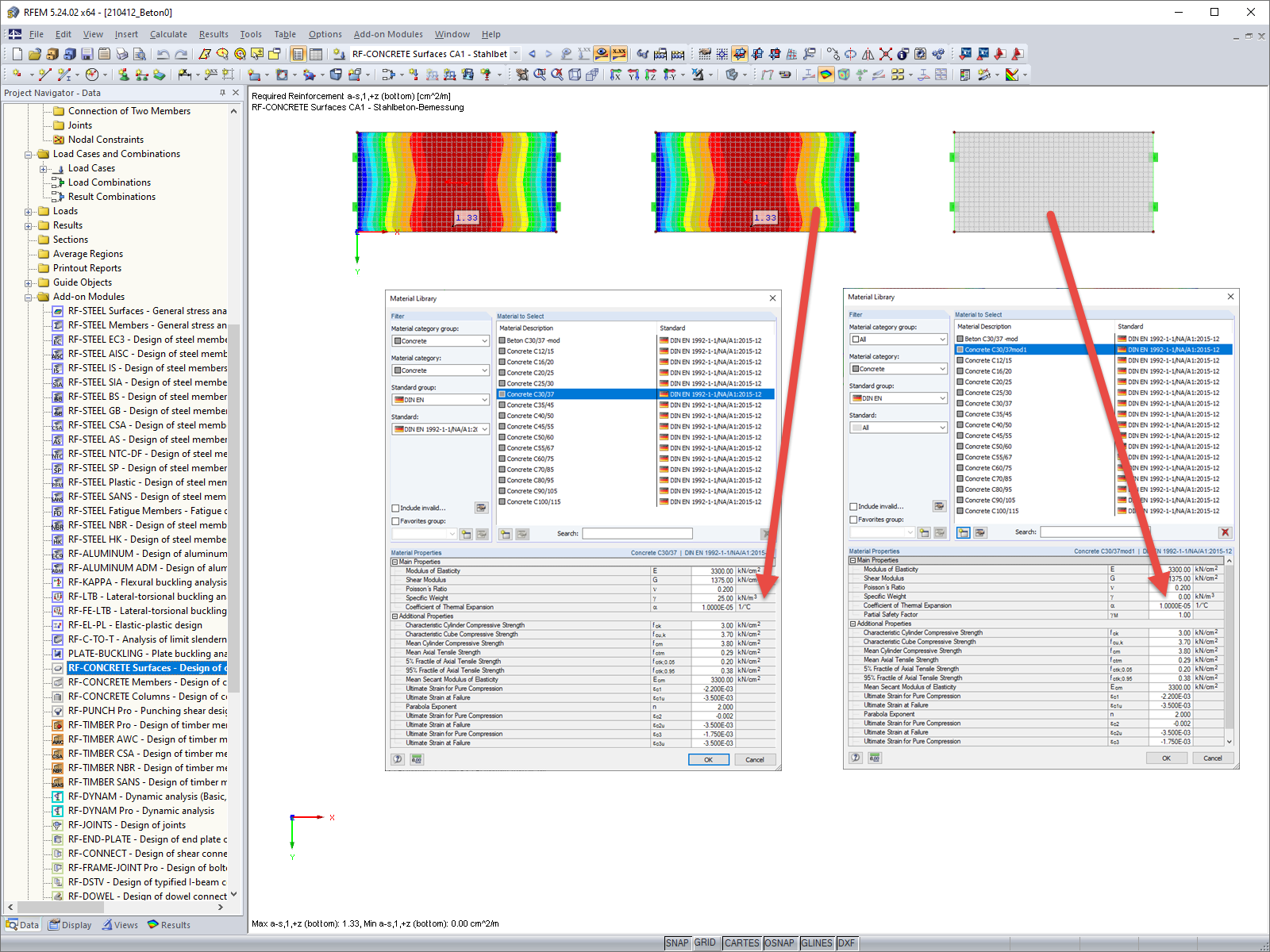This screenshot has width=1270, height=952.
Task: Enable Include invalid checkbox in right Material Library
Action: (853, 506)
